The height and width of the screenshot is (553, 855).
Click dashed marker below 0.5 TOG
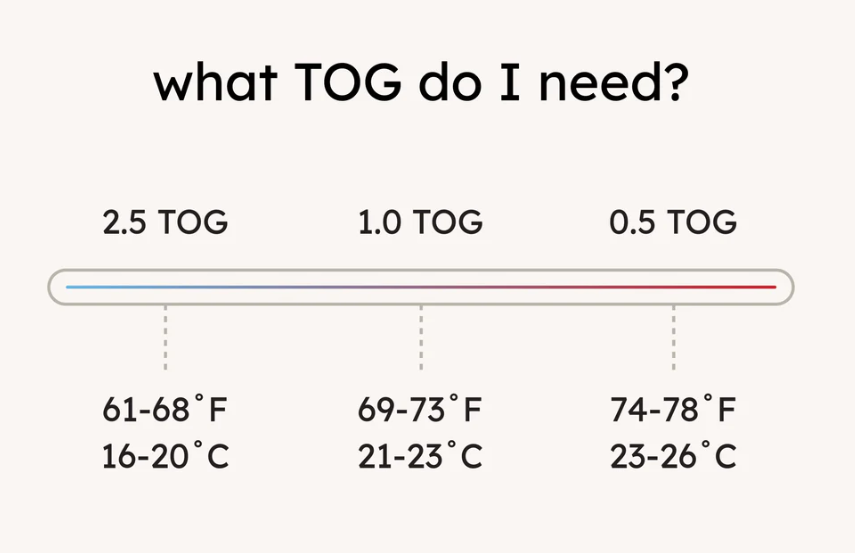[x=674, y=338]
